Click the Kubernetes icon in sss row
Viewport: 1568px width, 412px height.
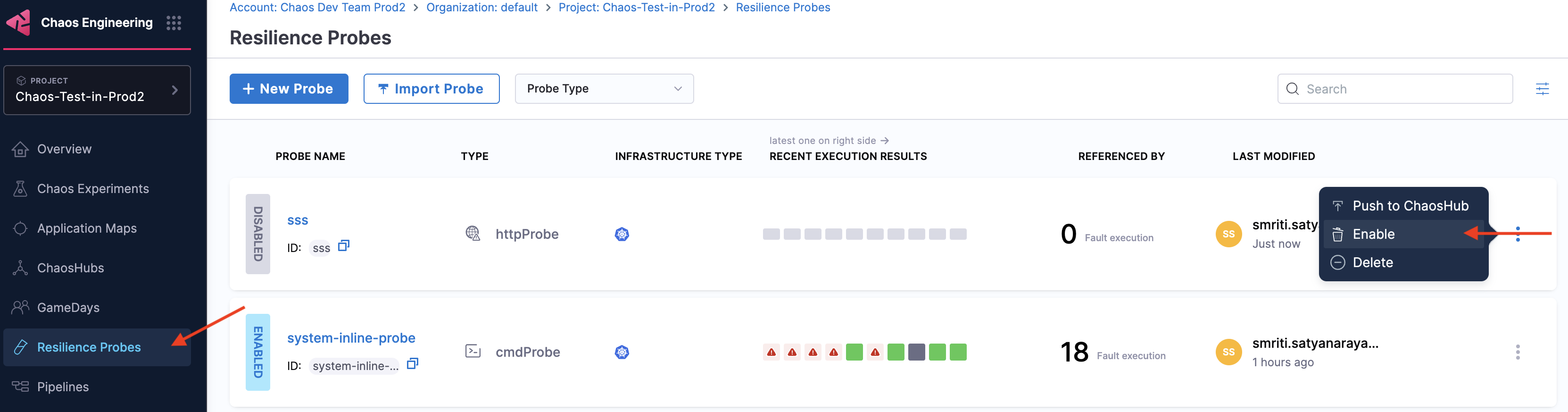point(622,234)
